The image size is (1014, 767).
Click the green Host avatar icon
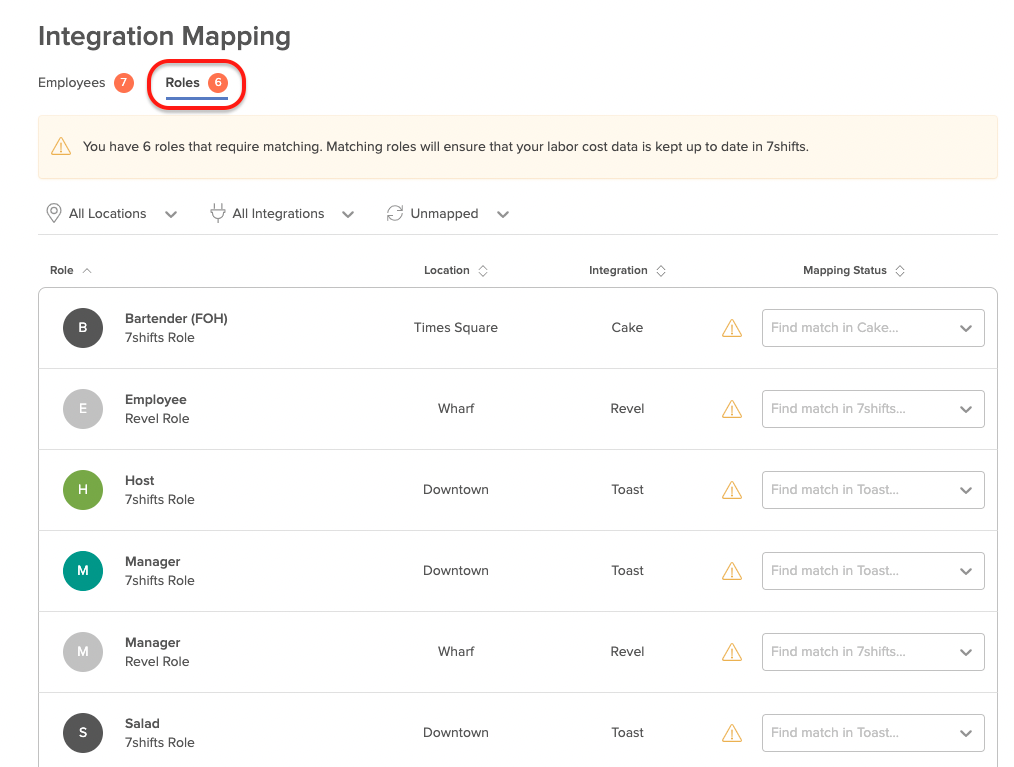(83, 490)
